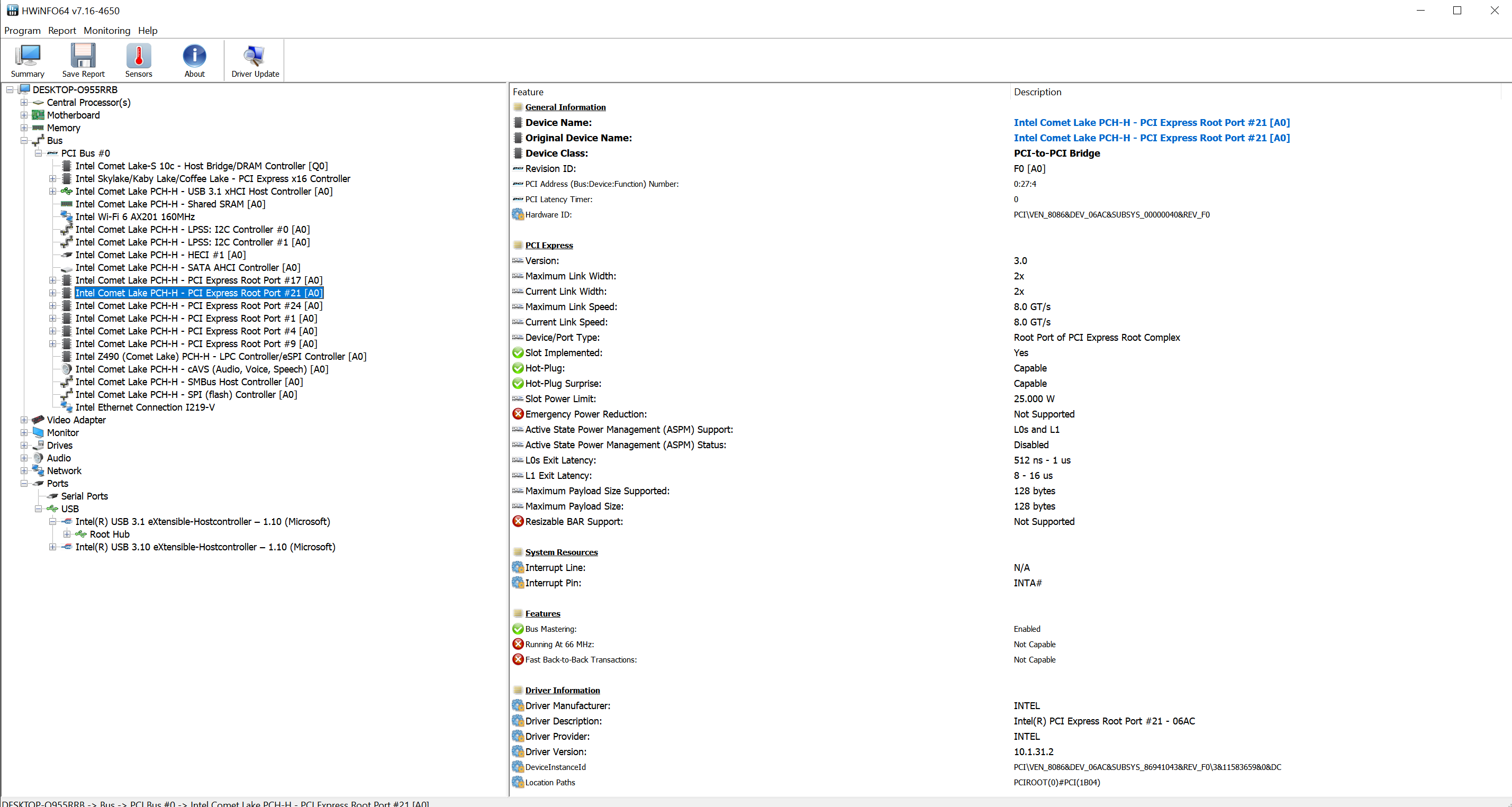Select Intel Ethernet Connection I219-V entry
Image resolution: width=1512 pixels, height=807 pixels.
coord(145,407)
